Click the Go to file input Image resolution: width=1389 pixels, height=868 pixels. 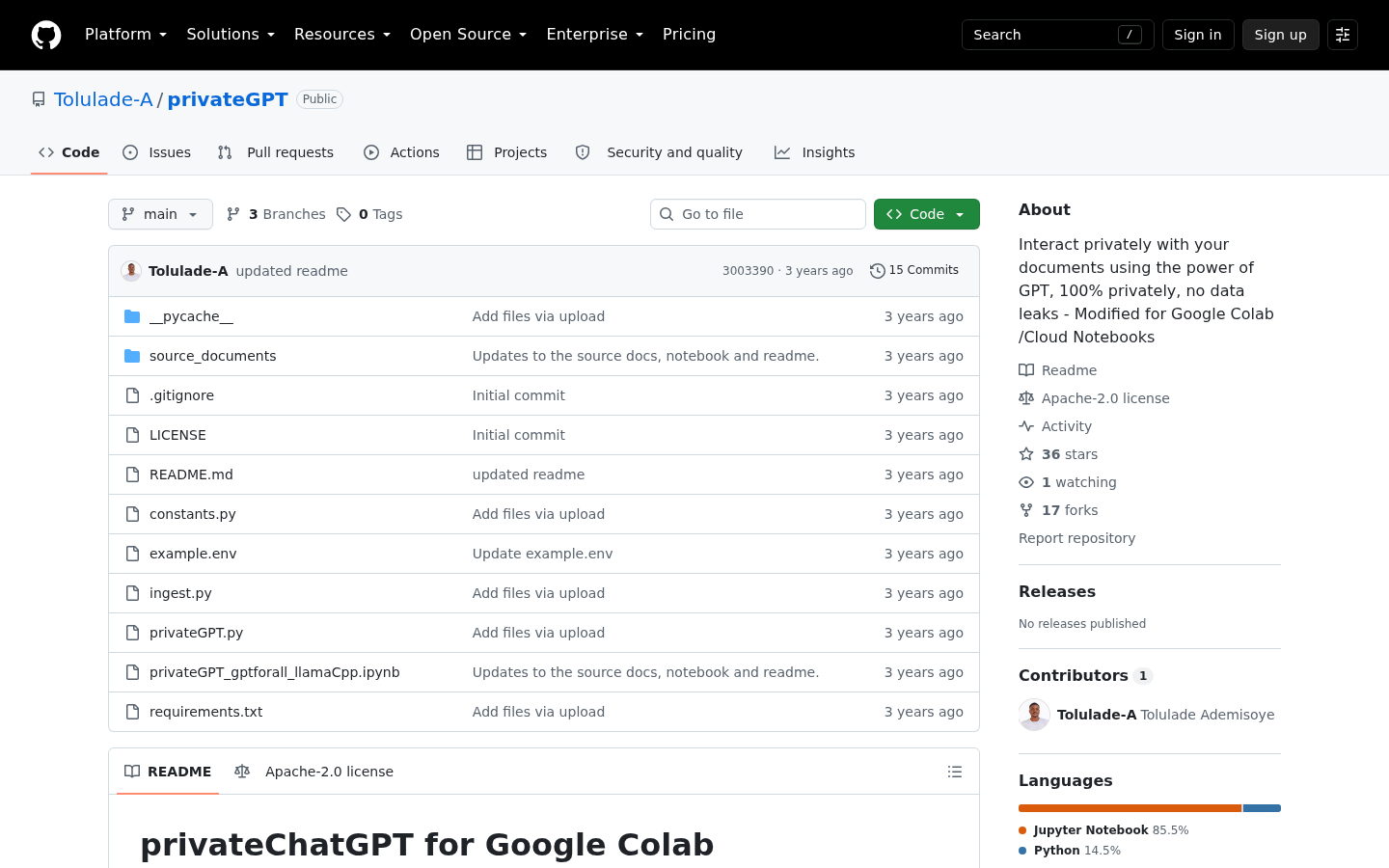pos(758,214)
